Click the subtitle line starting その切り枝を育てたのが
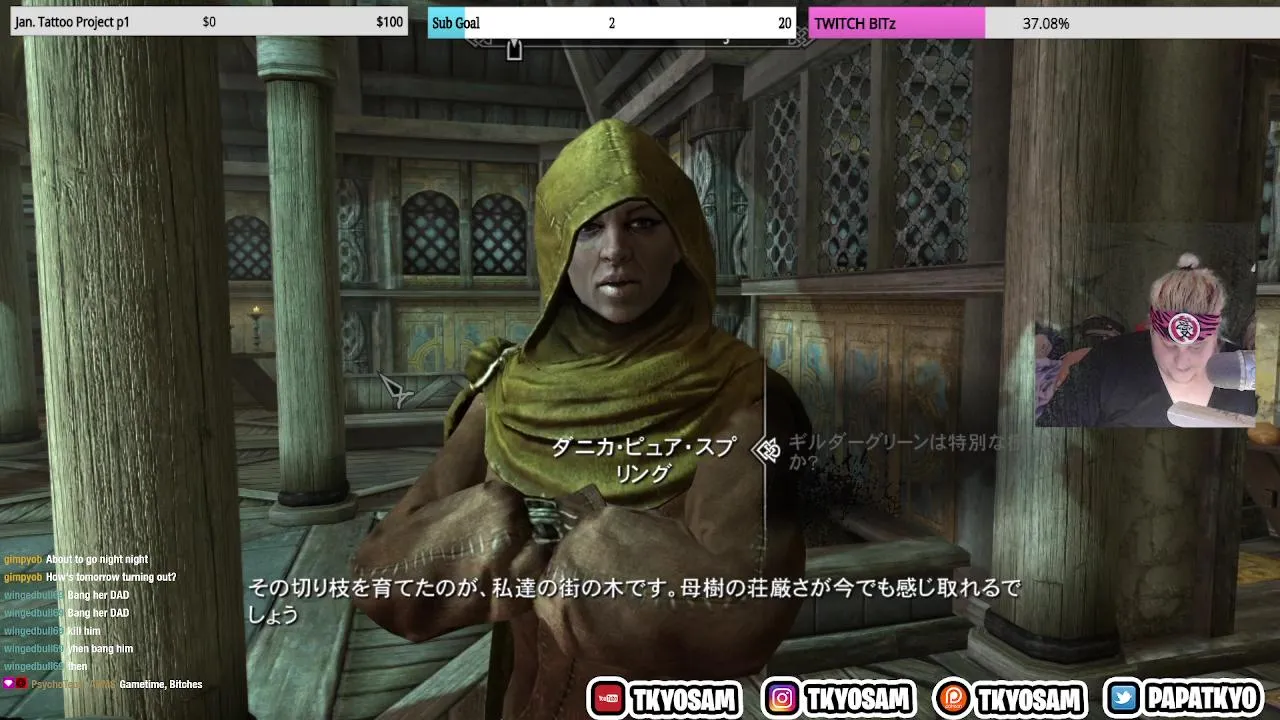 click(x=634, y=601)
